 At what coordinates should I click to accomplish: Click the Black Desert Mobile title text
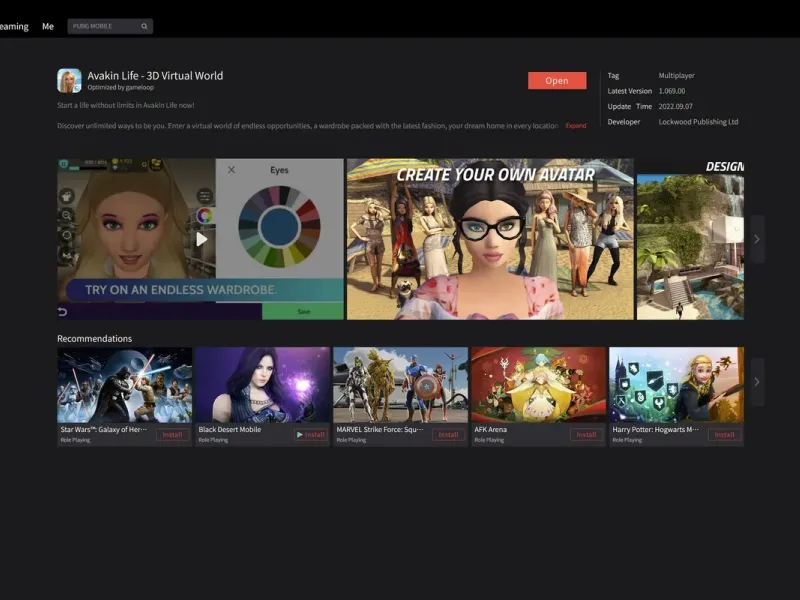click(x=230, y=430)
